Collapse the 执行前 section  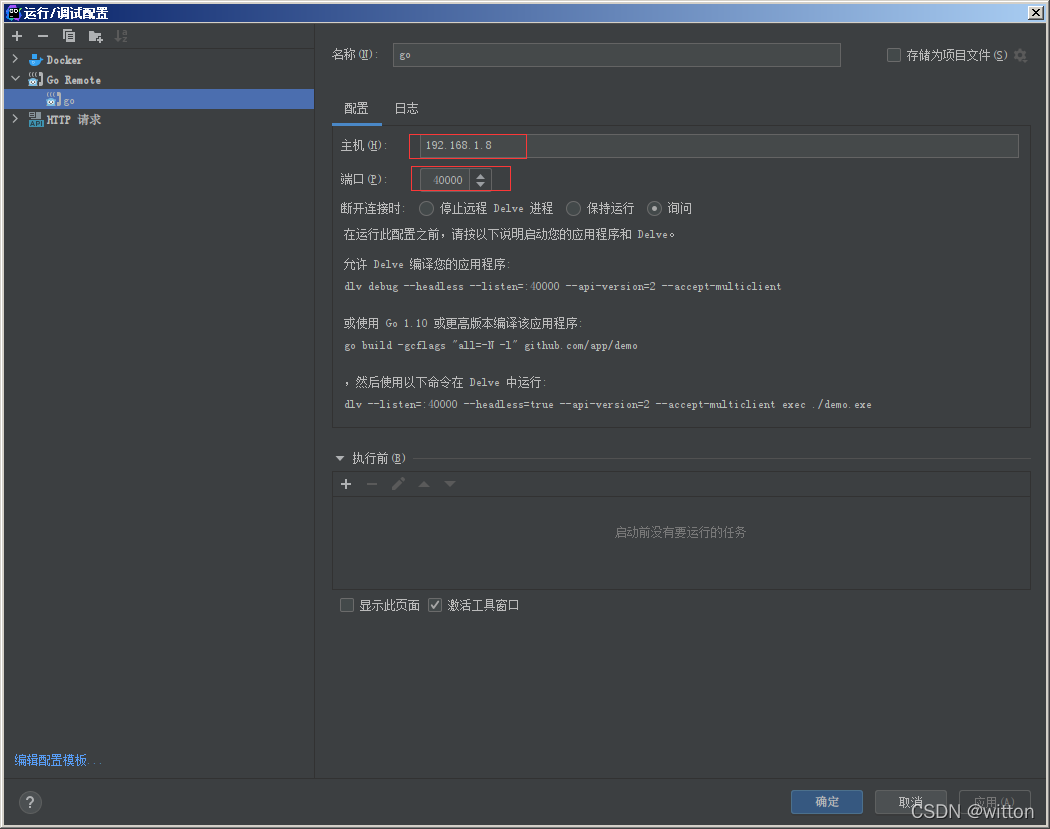click(x=340, y=459)
